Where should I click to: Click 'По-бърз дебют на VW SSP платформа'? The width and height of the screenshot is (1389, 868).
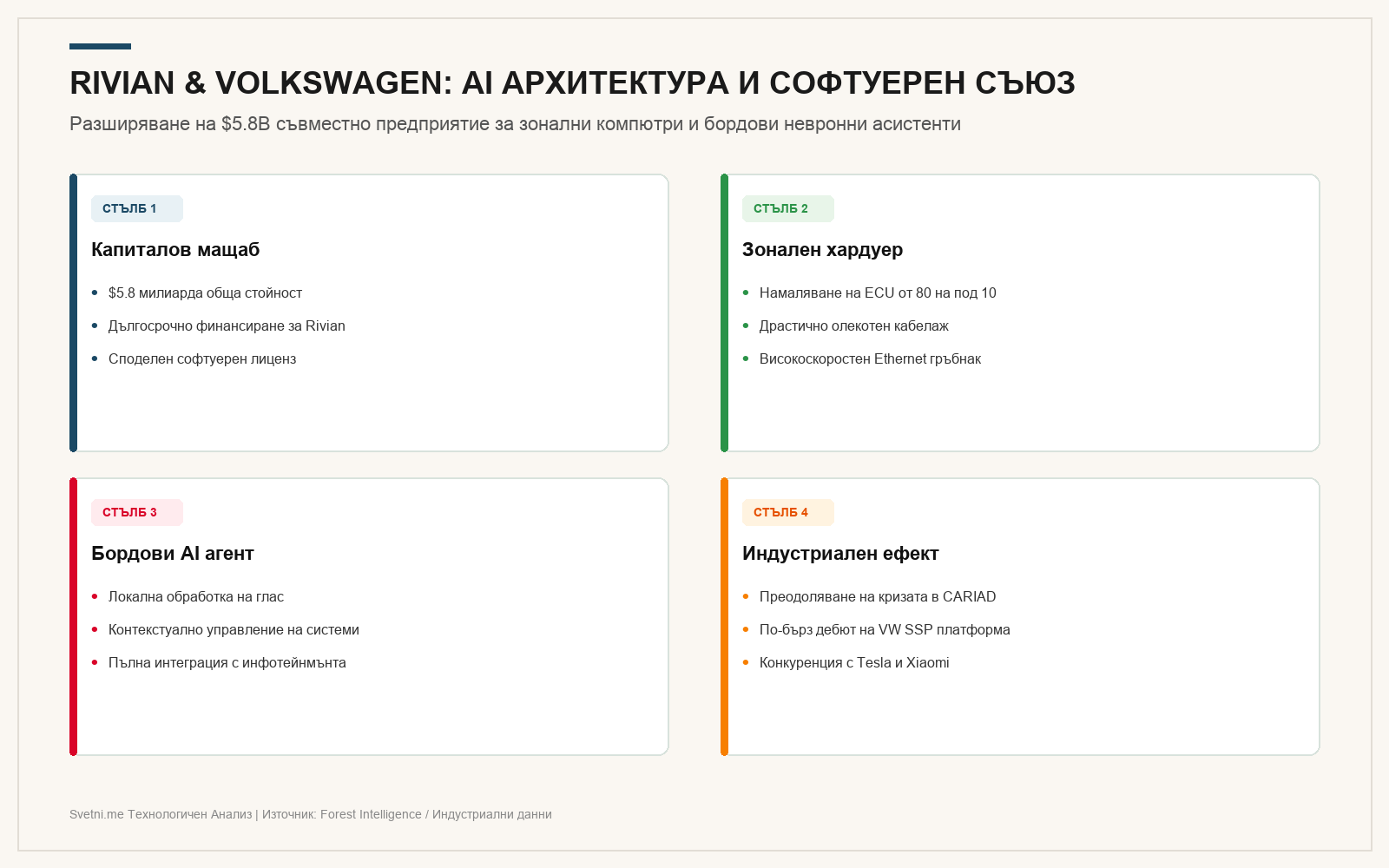[x=885, y=630]
